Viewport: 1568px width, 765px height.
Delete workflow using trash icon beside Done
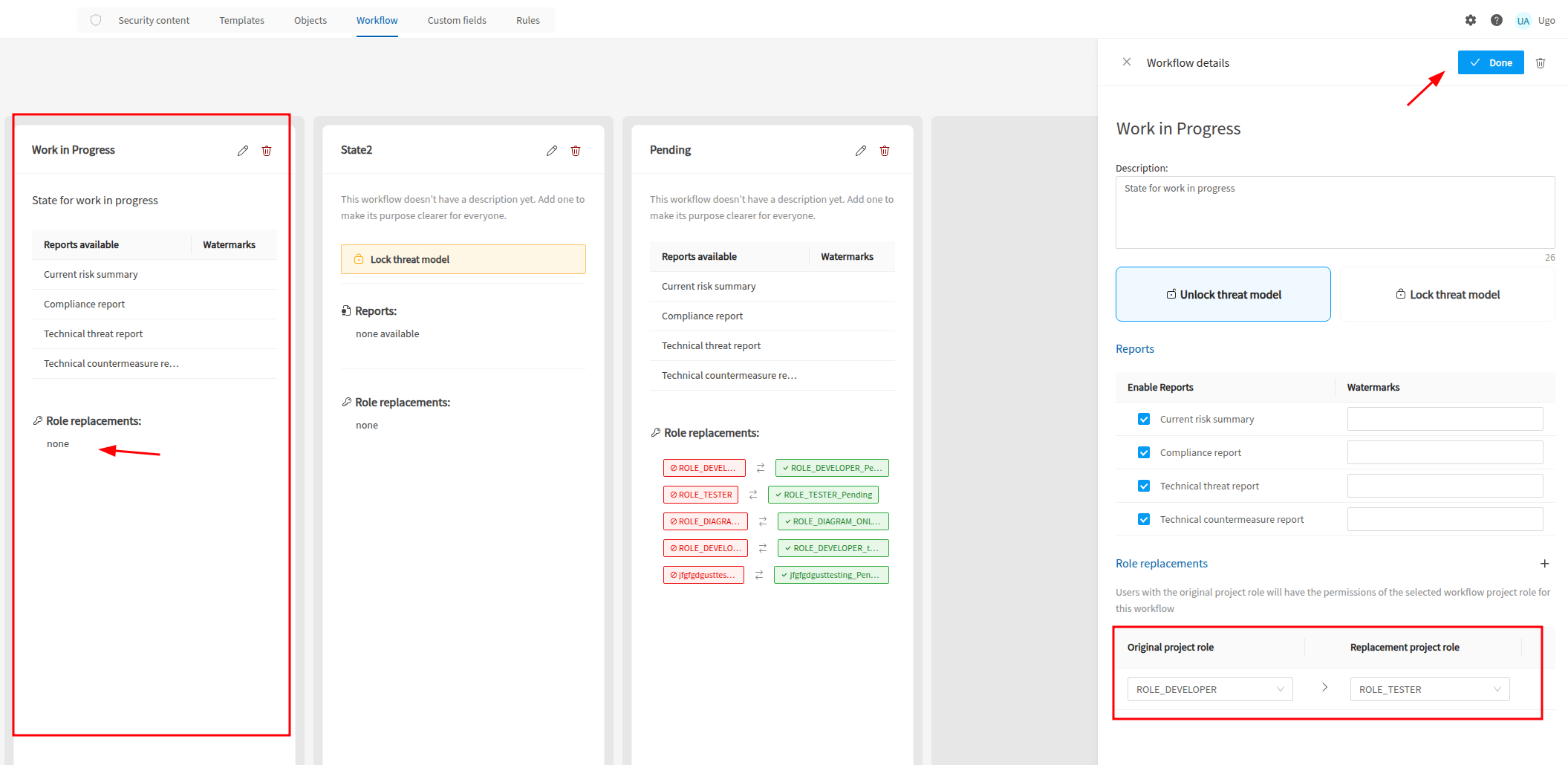tap(1541, 63)
